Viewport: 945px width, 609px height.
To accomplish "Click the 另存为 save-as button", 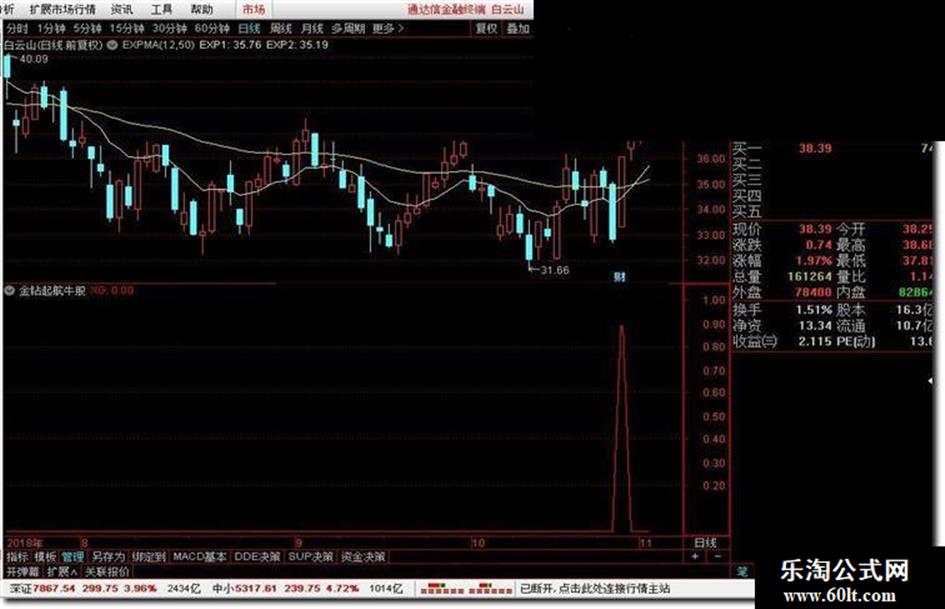I will click(108, 557).
